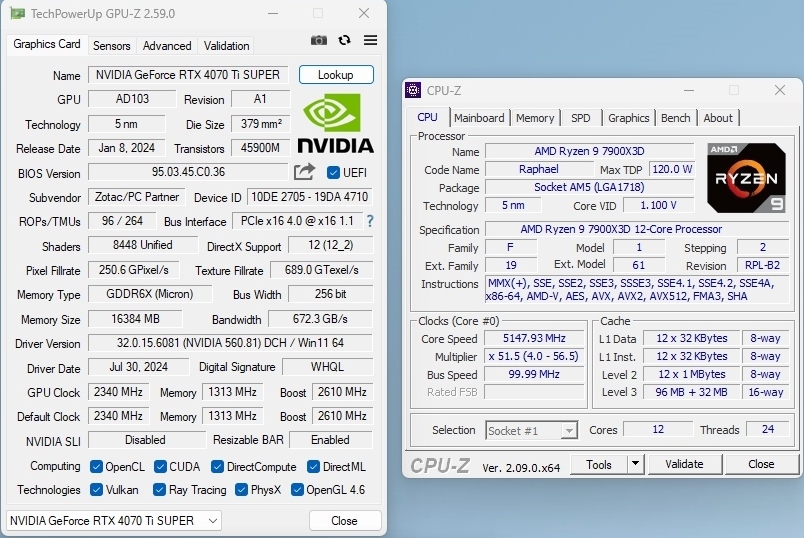Click the Lookup button
Viewport: 804px width, 538px height.
click(x=336, y=75)
